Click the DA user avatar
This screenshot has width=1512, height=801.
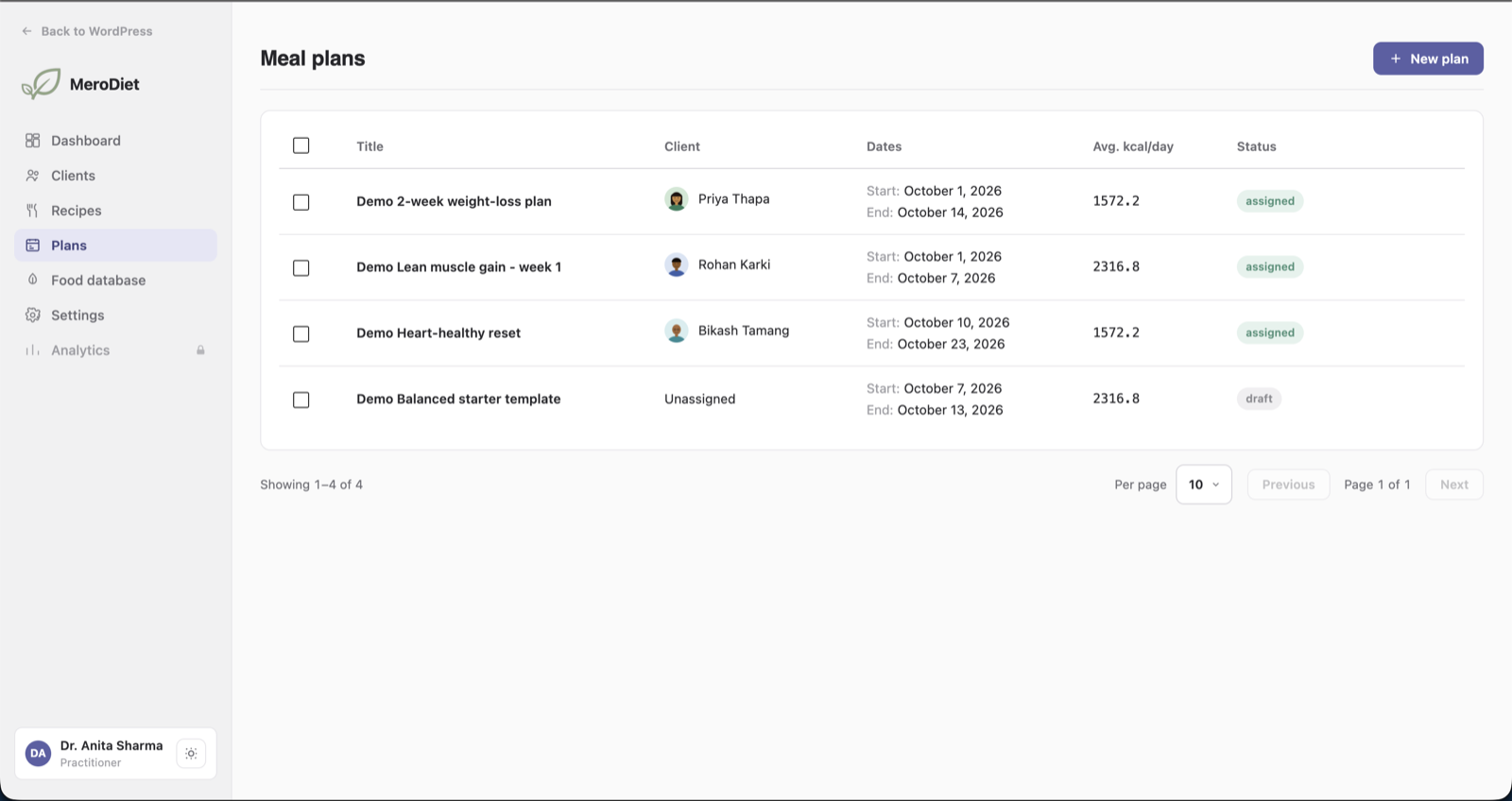point(38,754)
